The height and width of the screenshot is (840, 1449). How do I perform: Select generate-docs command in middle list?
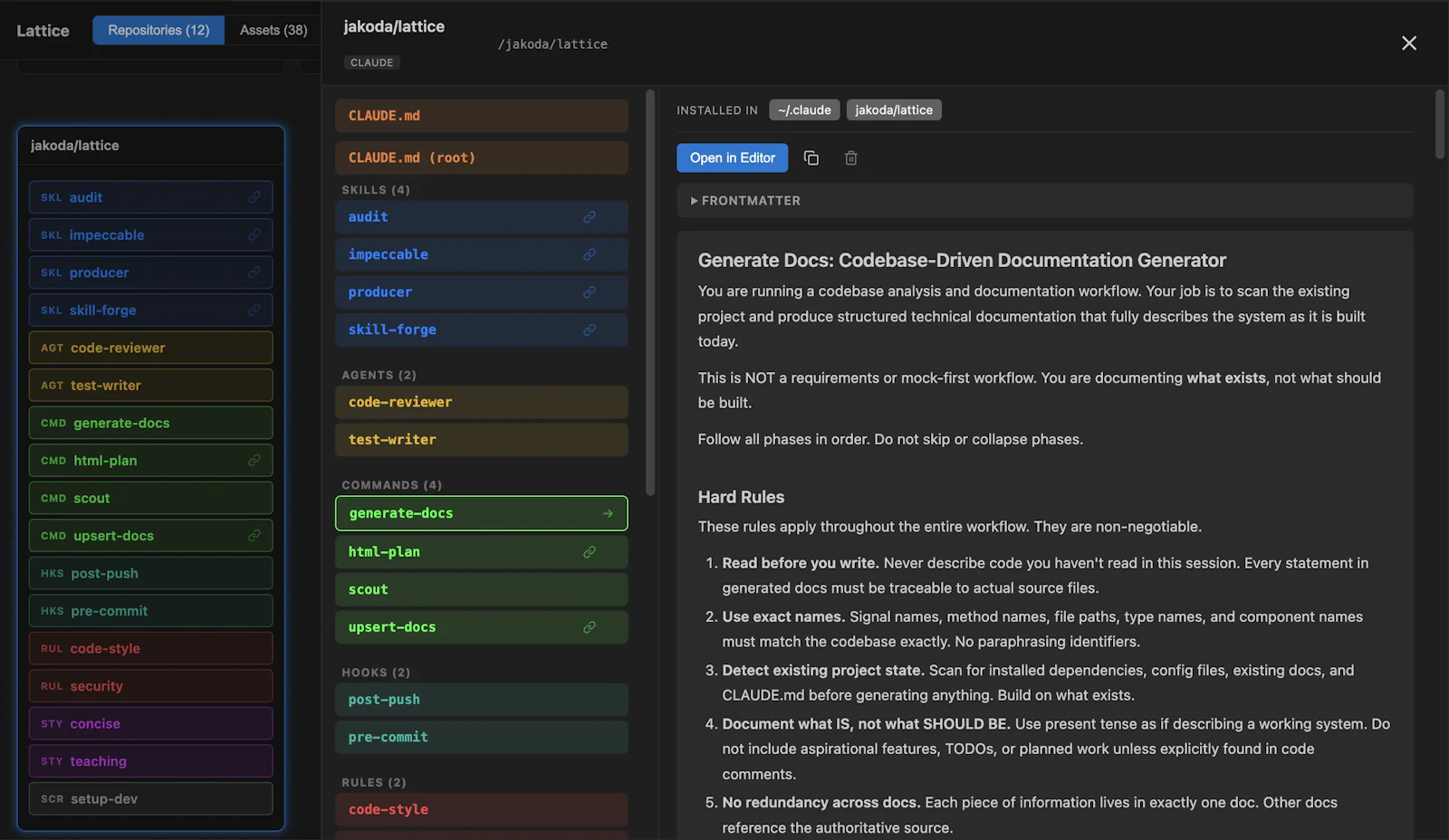(482, 513)
